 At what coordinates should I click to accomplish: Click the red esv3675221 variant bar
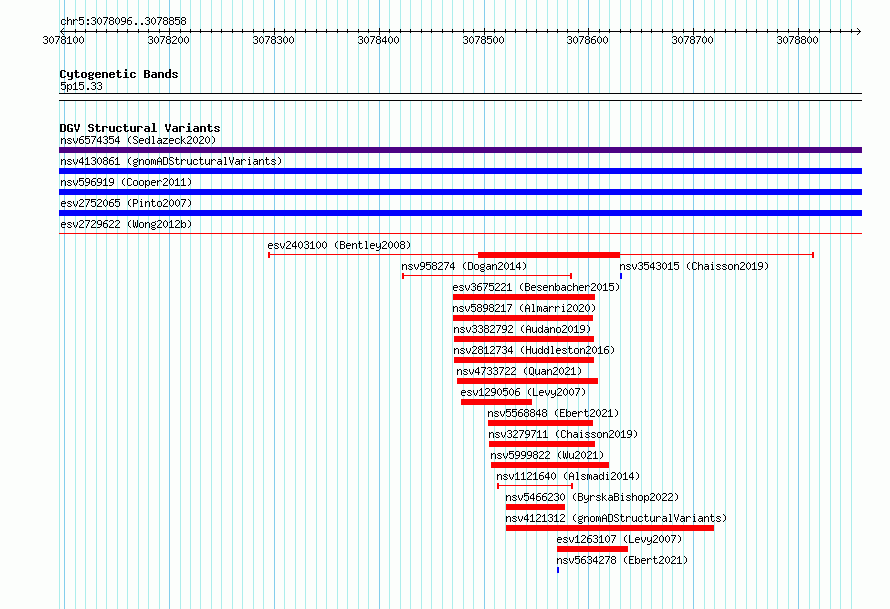pos(524,297)
